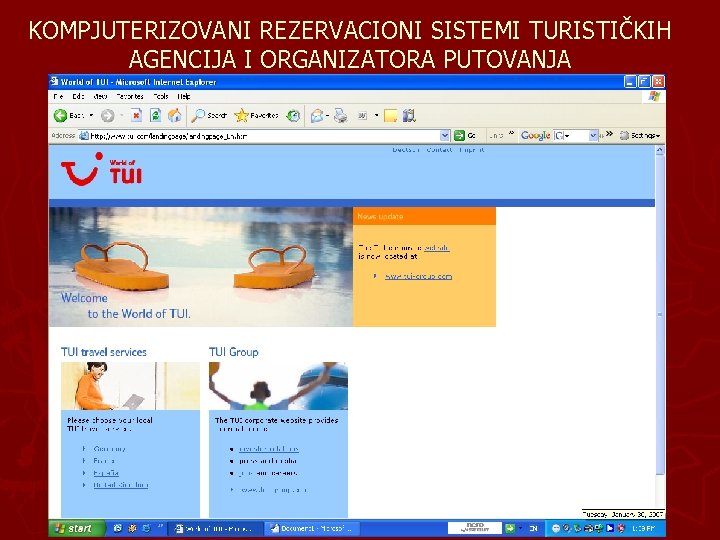The width and height of the screenshot is (720, 540).
Task: Click the page vertical scrollbar up arrow
Action: 660,150
